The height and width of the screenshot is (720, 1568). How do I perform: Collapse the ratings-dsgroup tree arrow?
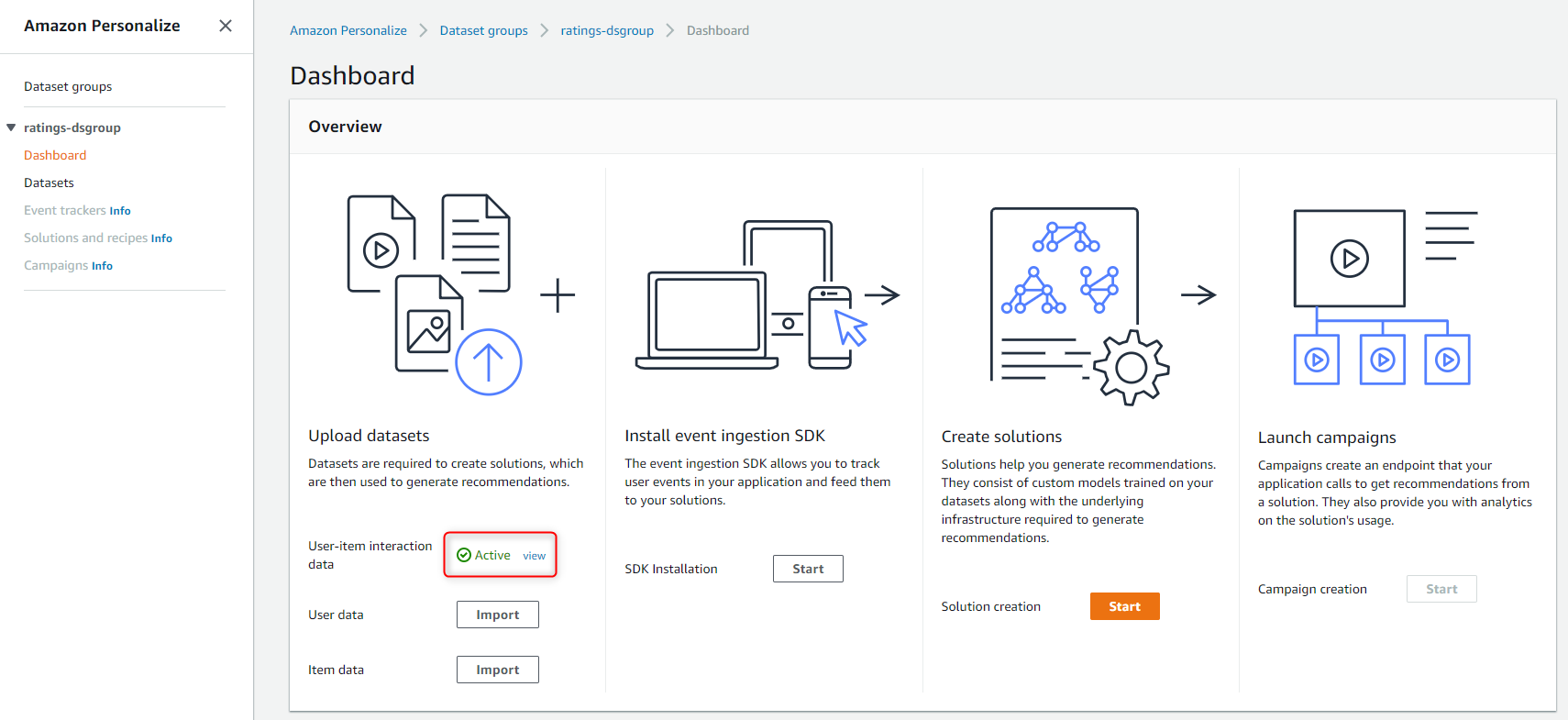click(x=11, y=127)
